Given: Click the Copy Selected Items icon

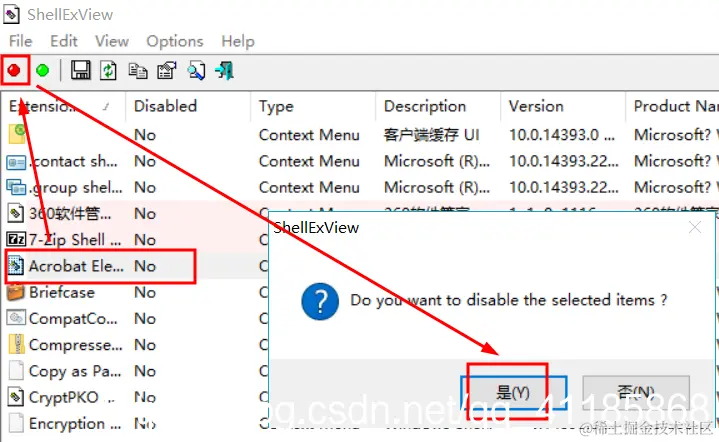Looking at the screenshot, I should (x=138, y=71).
